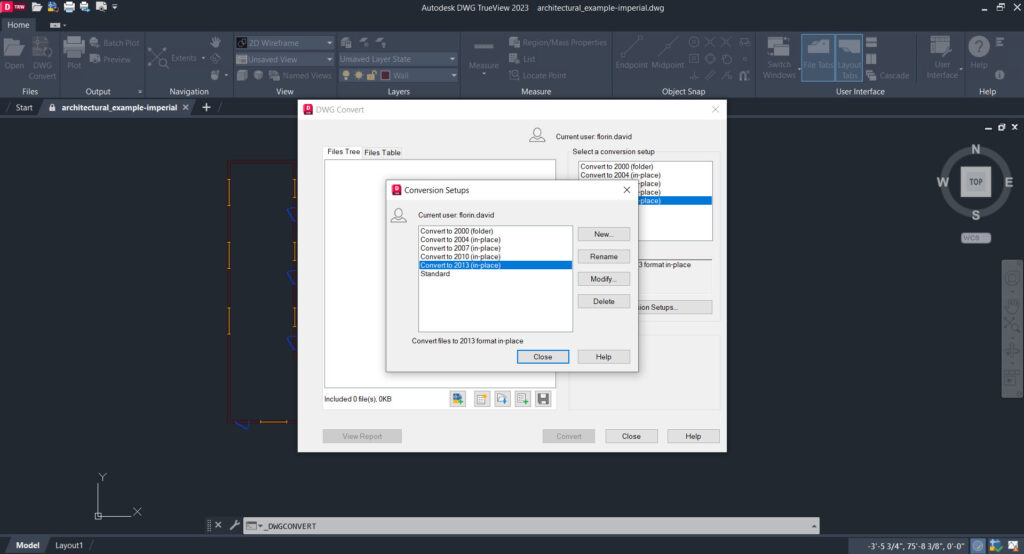The width and height of the screenshot is (1024, 554).
Task: Click the Open folder icon in quick access toolbar
Action: (x=37, y=7)
